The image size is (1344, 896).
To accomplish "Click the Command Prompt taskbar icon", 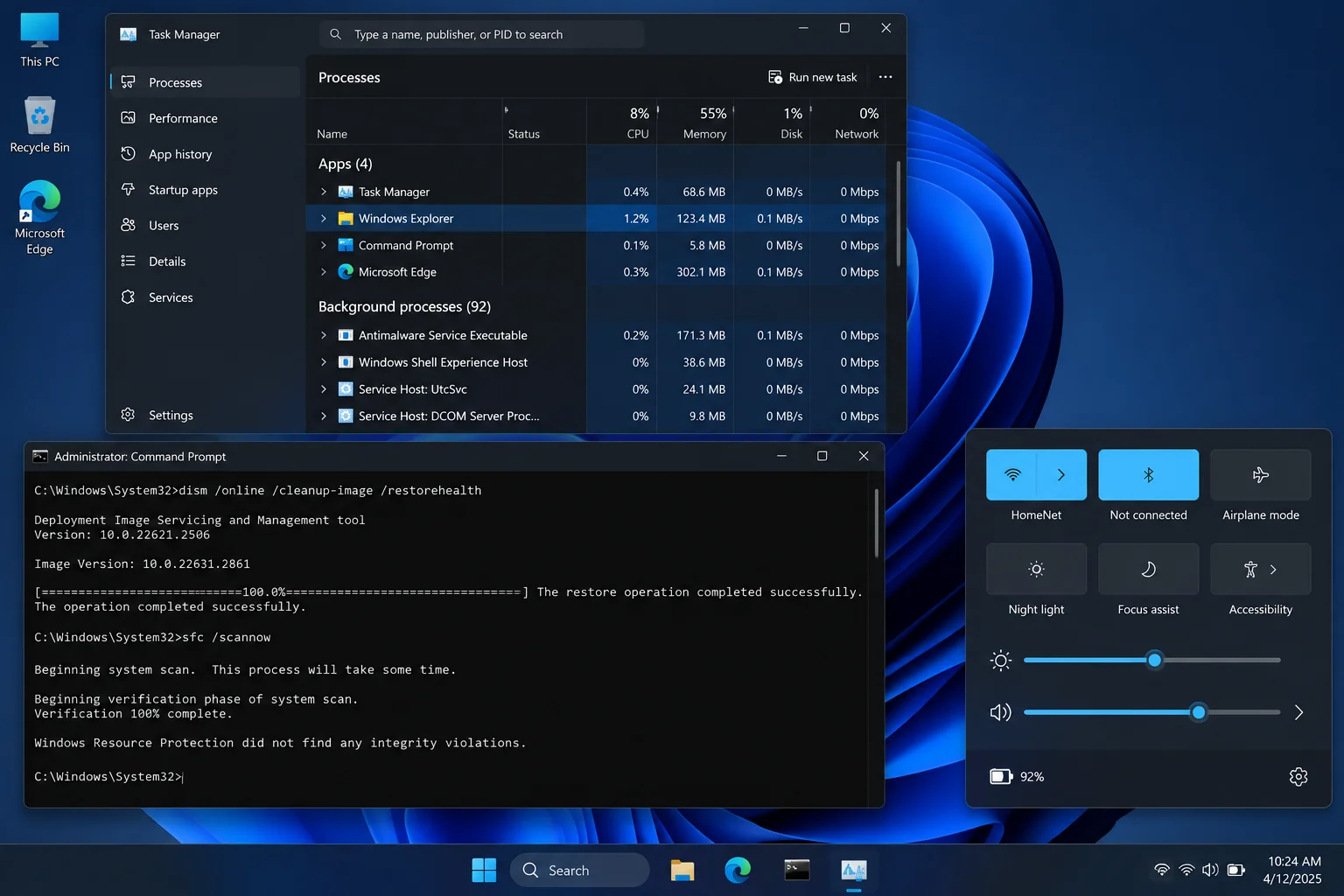I will point(796,870).
